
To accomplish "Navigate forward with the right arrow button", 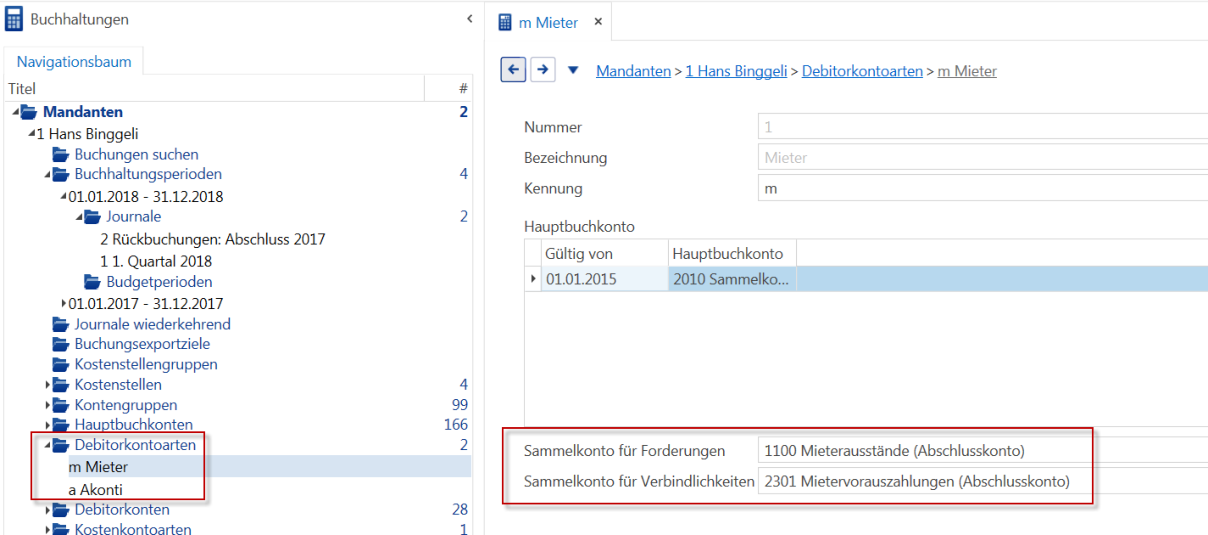I will click(542, 70).
